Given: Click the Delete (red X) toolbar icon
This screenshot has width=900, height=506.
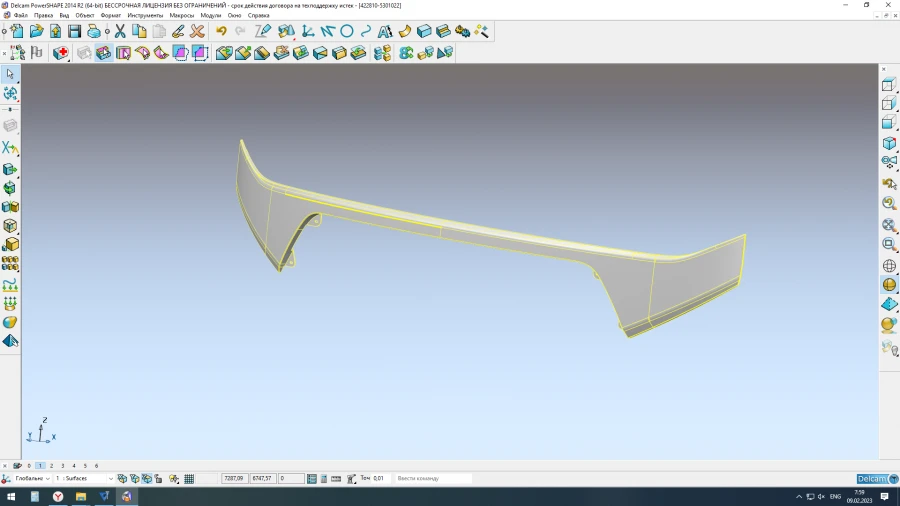Looking at the screenshot, I should pyautogui.click(x=198, y=32).
